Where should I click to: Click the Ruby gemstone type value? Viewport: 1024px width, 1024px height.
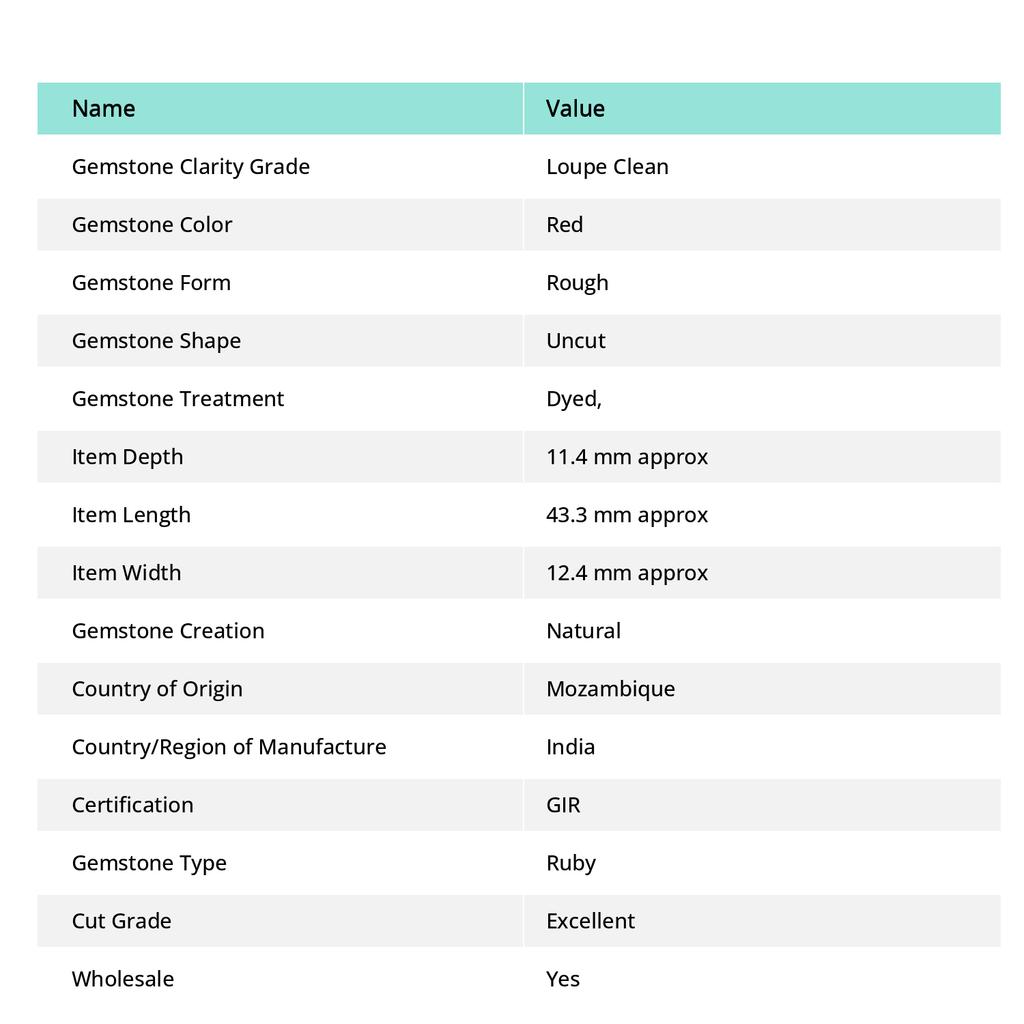click(x=571, y=863)
